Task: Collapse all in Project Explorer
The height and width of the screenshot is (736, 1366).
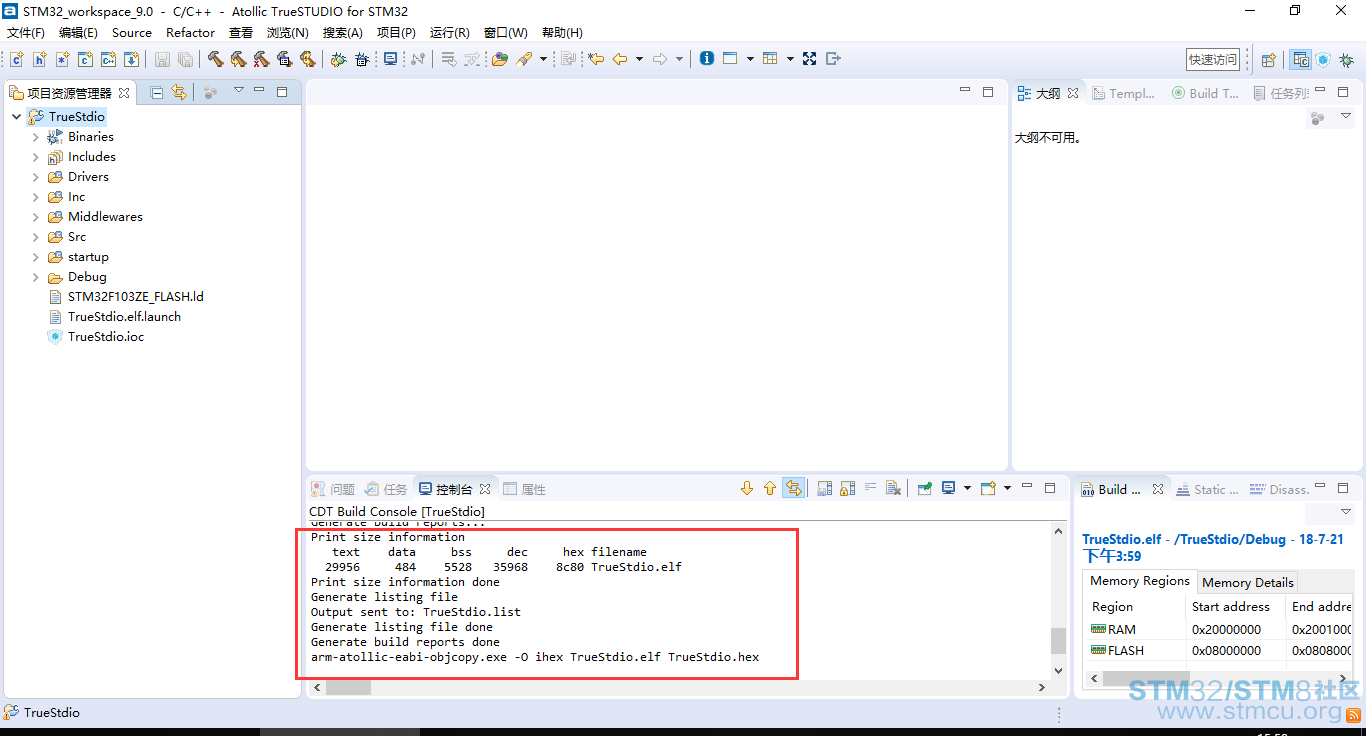Action: pyautogui.click(x=157, y=92)
